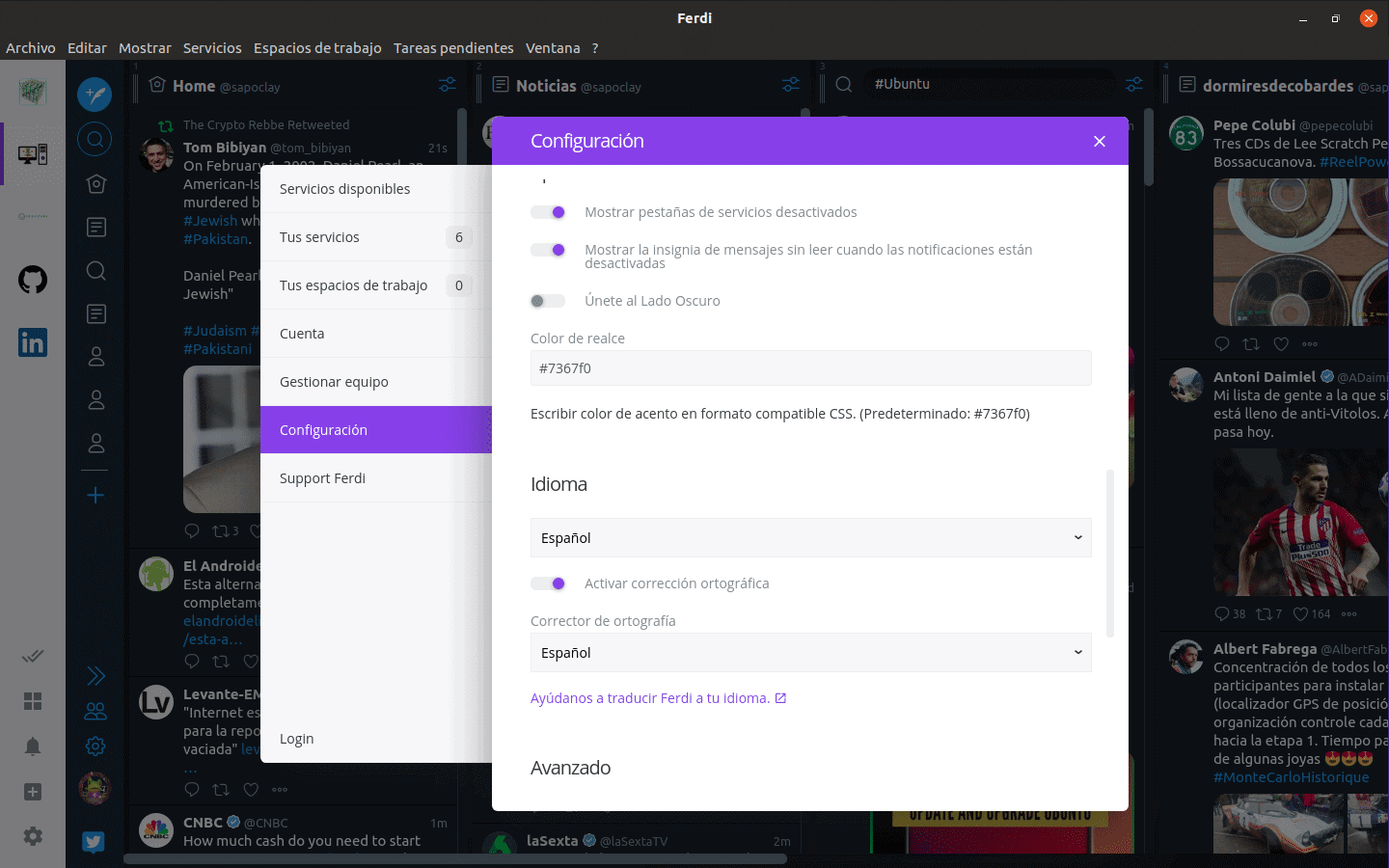The image size is (1389, 868).
Task: Click Login at bottom of settings menu
Action: pyautogui.click(x=297, y=739)
